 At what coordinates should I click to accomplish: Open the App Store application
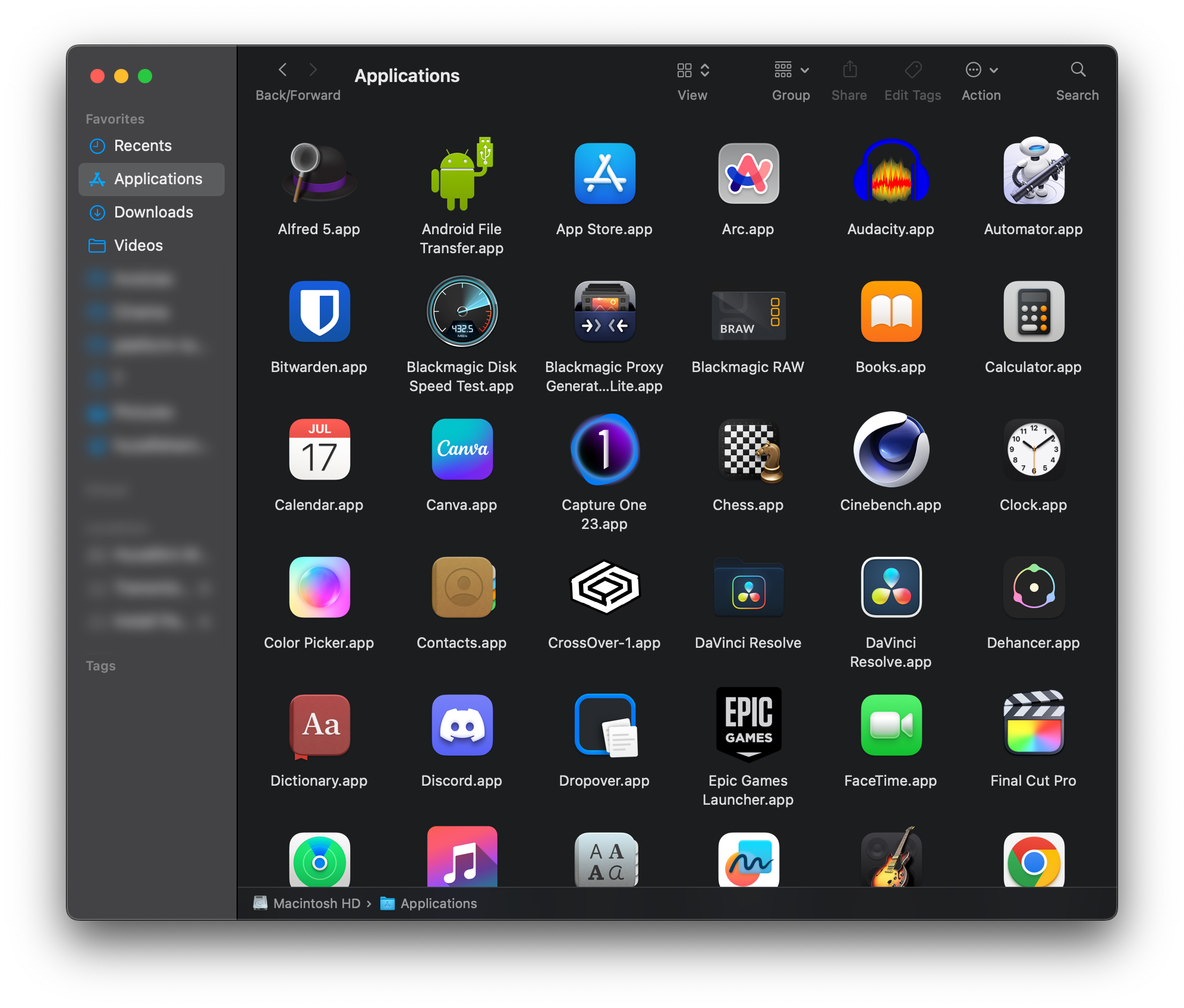point(604,174)
